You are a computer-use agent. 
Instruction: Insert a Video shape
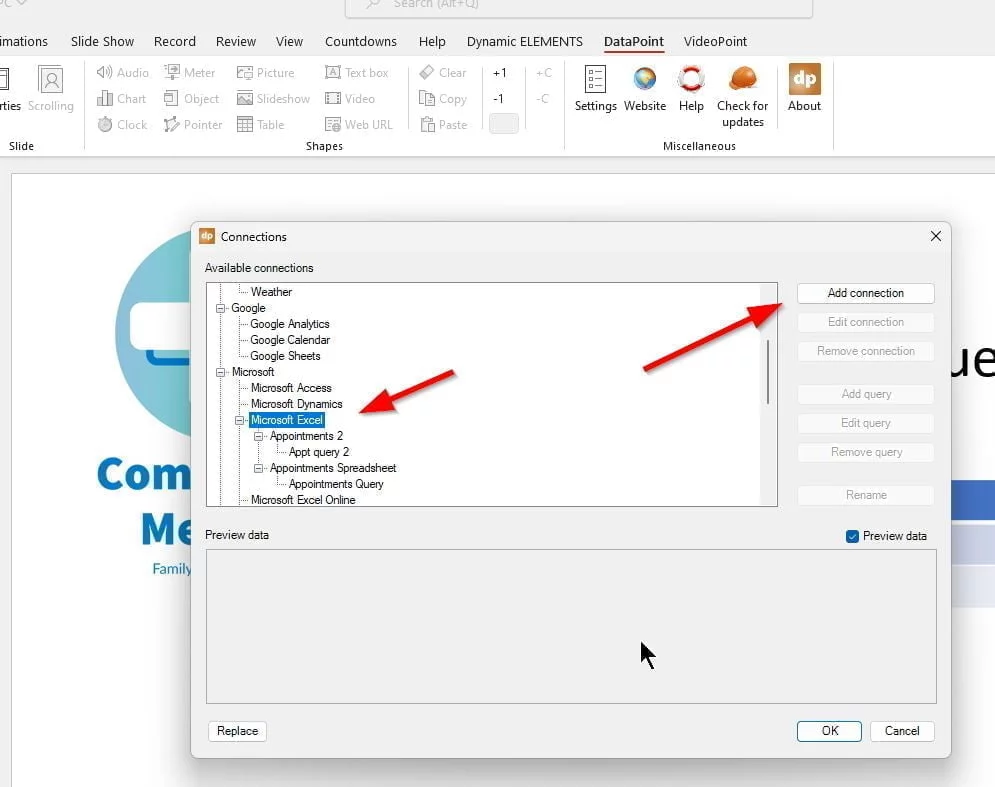click(351, 98)
